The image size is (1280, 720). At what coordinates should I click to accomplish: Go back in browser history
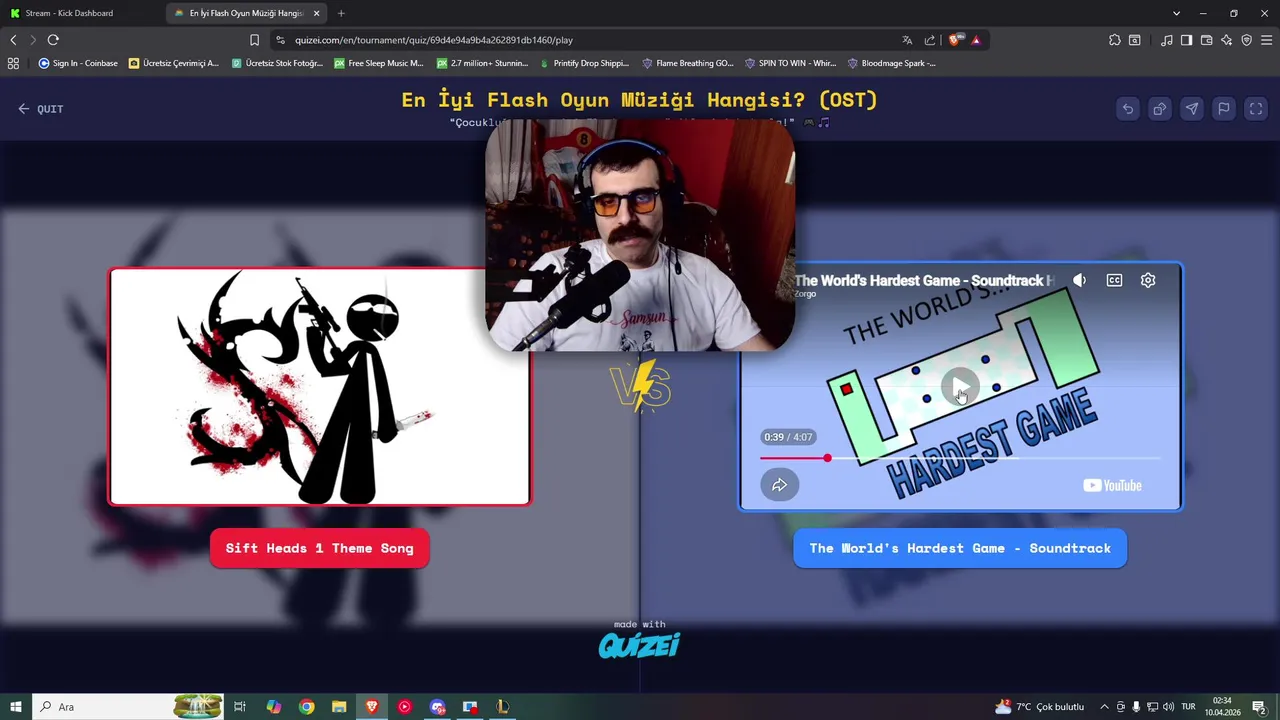tap(13, 40)
